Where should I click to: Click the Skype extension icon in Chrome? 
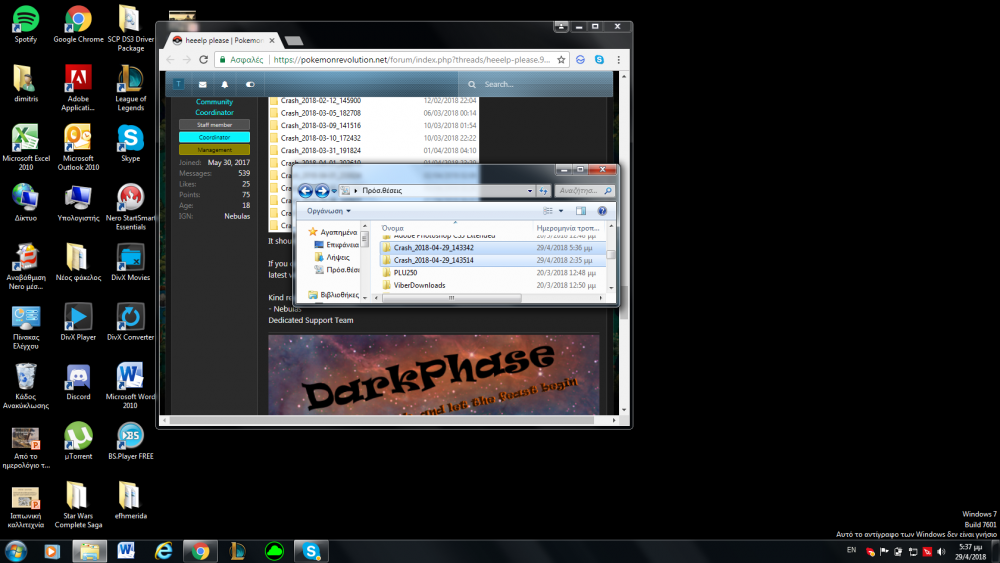[x=599, y=60]
